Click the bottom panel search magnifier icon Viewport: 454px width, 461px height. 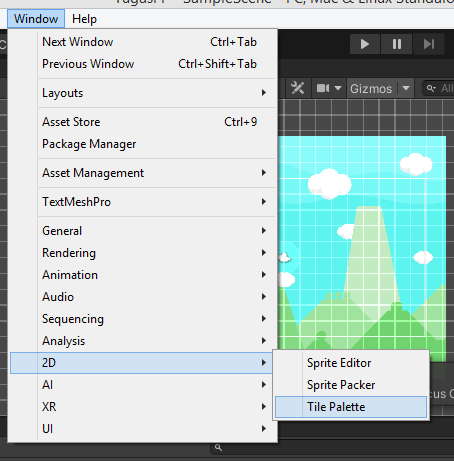click(x=218, y=448)
